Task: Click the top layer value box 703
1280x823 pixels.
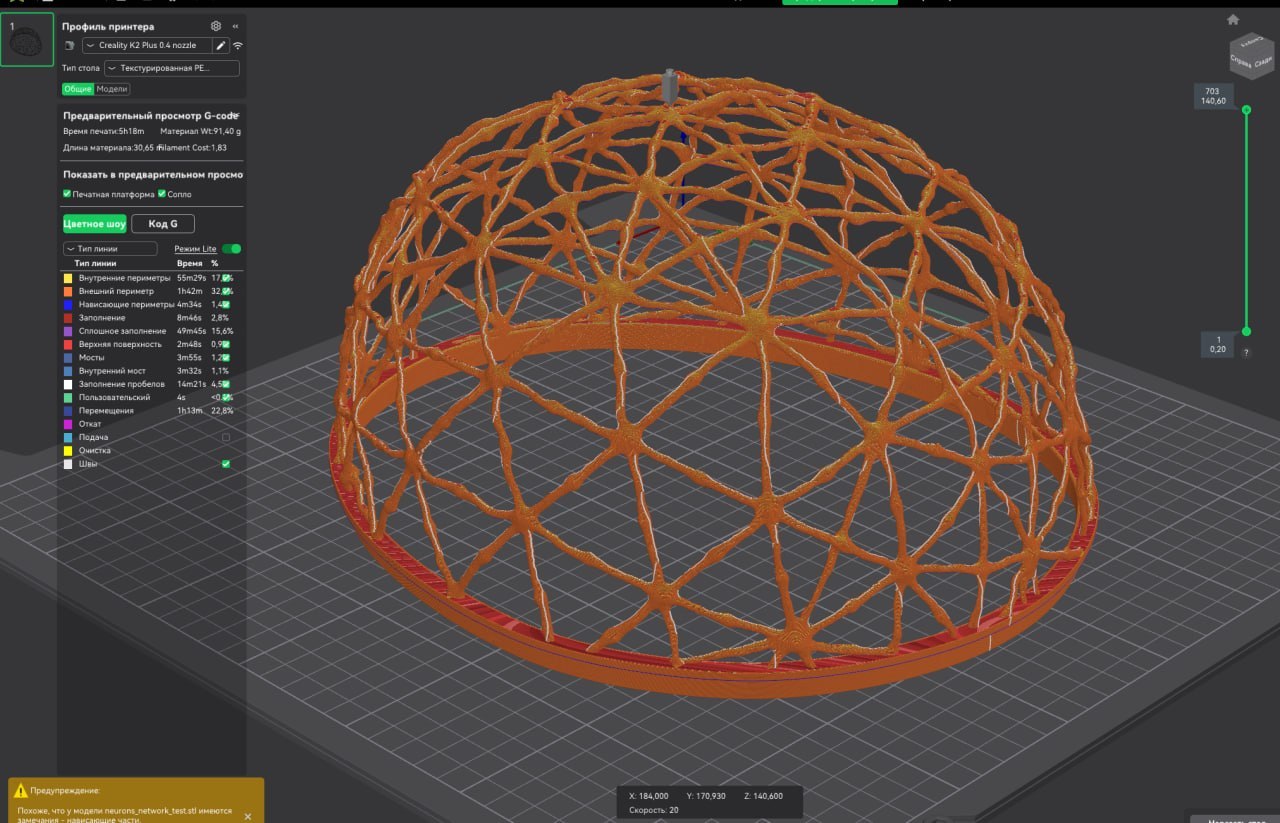Action: click(x=1214, y=96)
